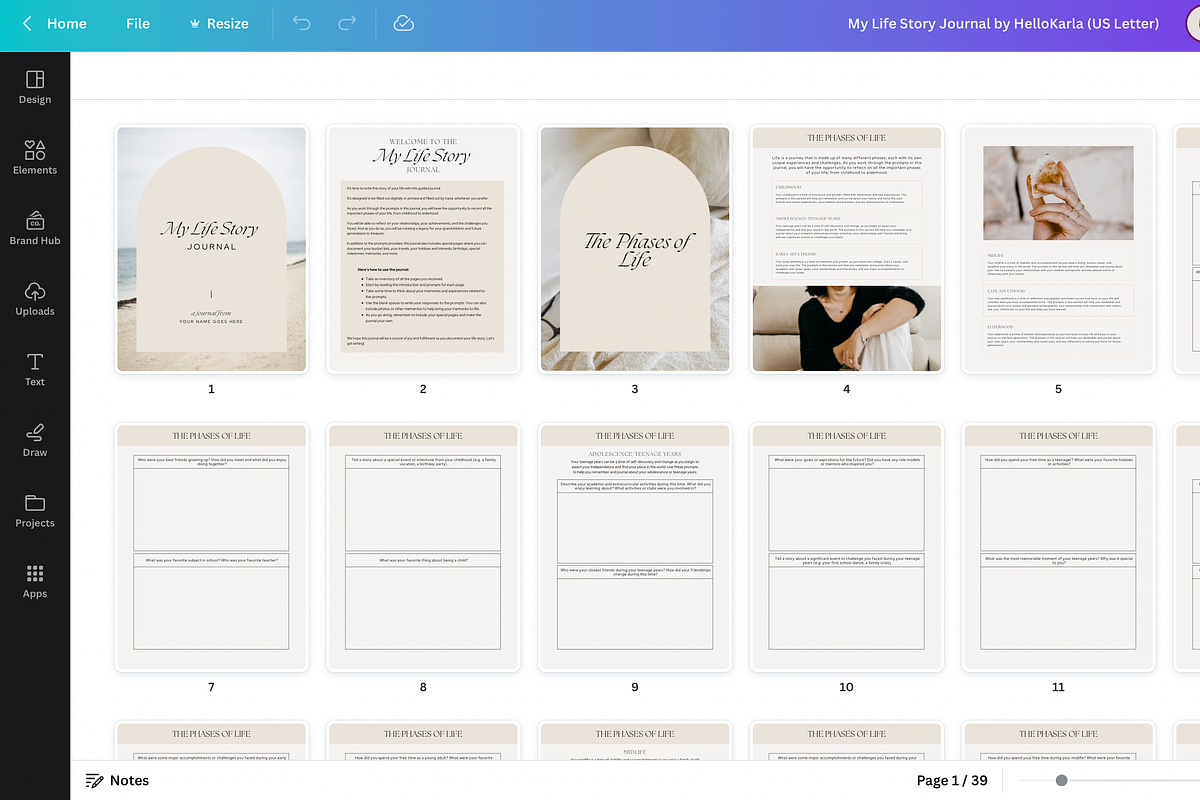
Task: Open the Projects folder panel
Action: click(x=35, y=510)
